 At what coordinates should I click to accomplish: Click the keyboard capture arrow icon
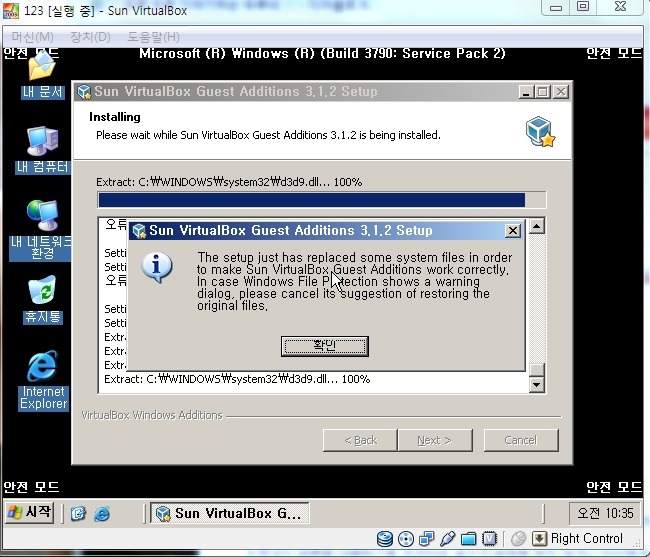pyautogui.click(x=539, y=538)
